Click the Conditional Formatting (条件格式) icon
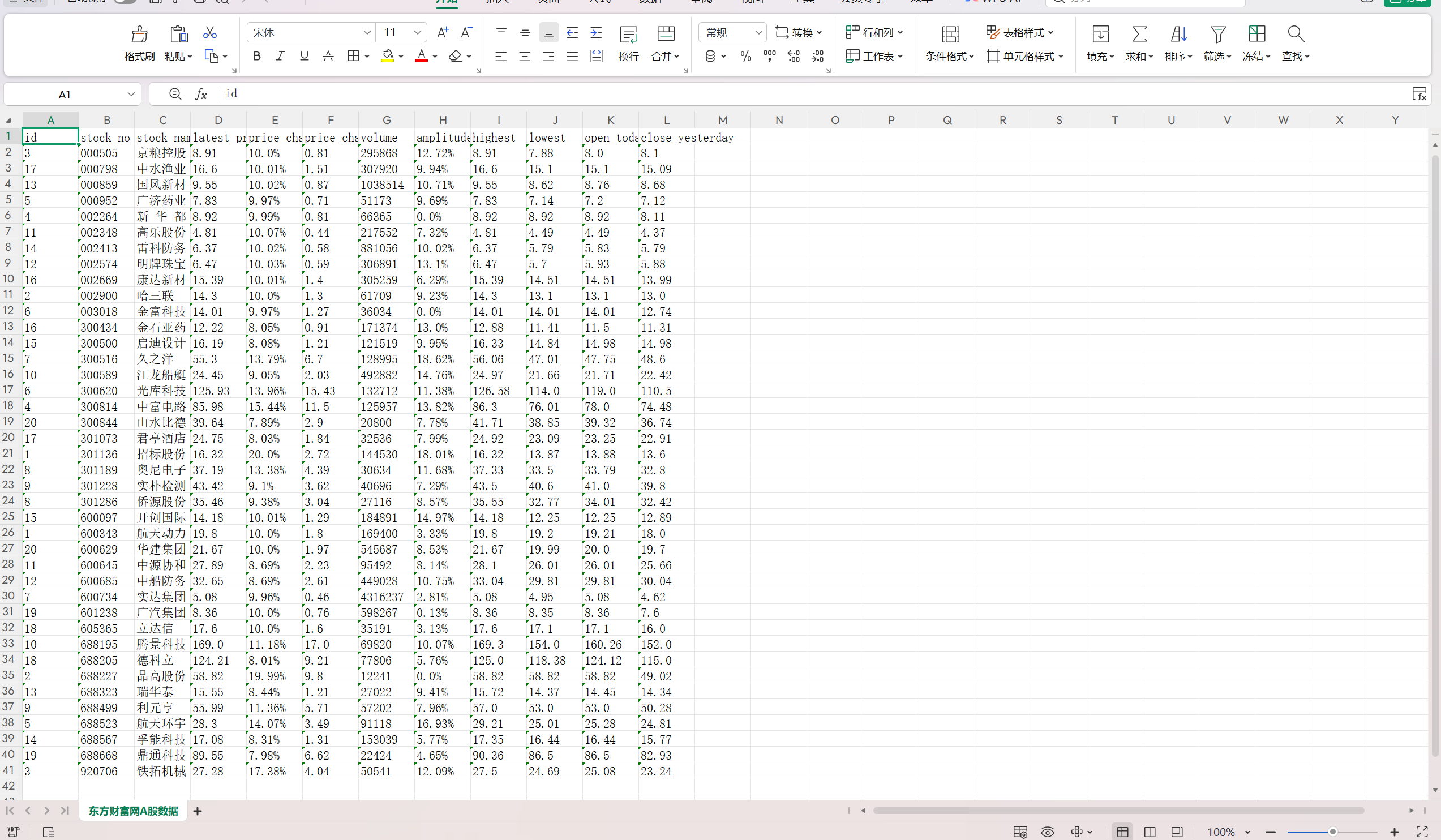 950,35
